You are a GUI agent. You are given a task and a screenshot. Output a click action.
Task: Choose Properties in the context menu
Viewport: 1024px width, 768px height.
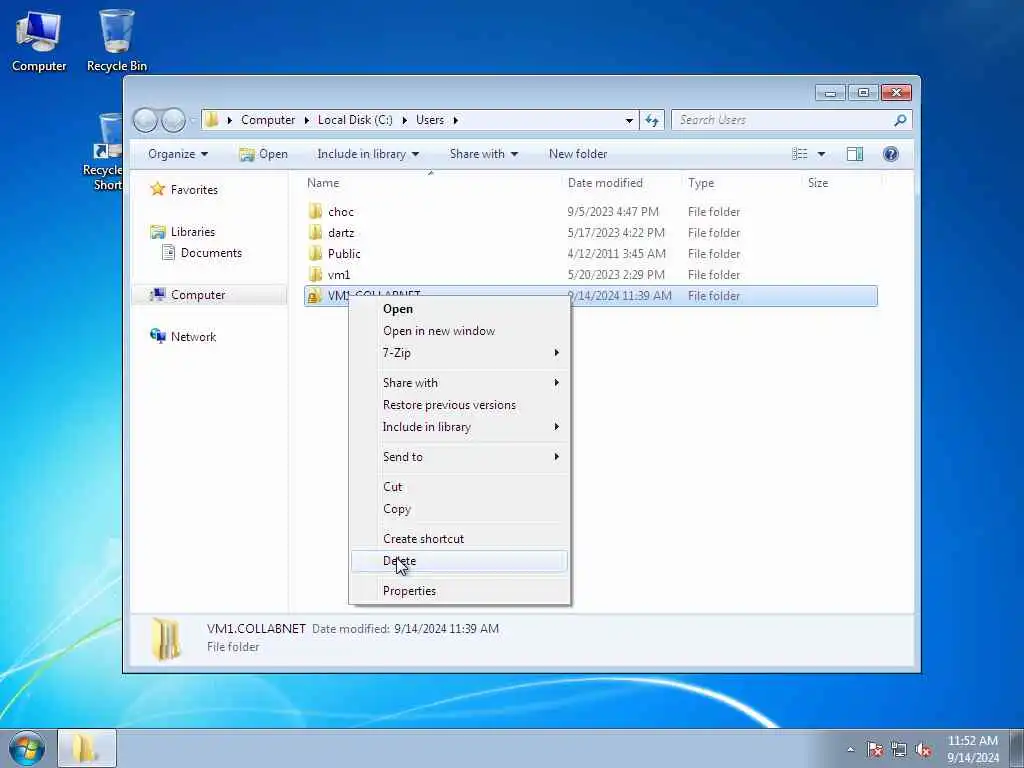coord(460,591)
